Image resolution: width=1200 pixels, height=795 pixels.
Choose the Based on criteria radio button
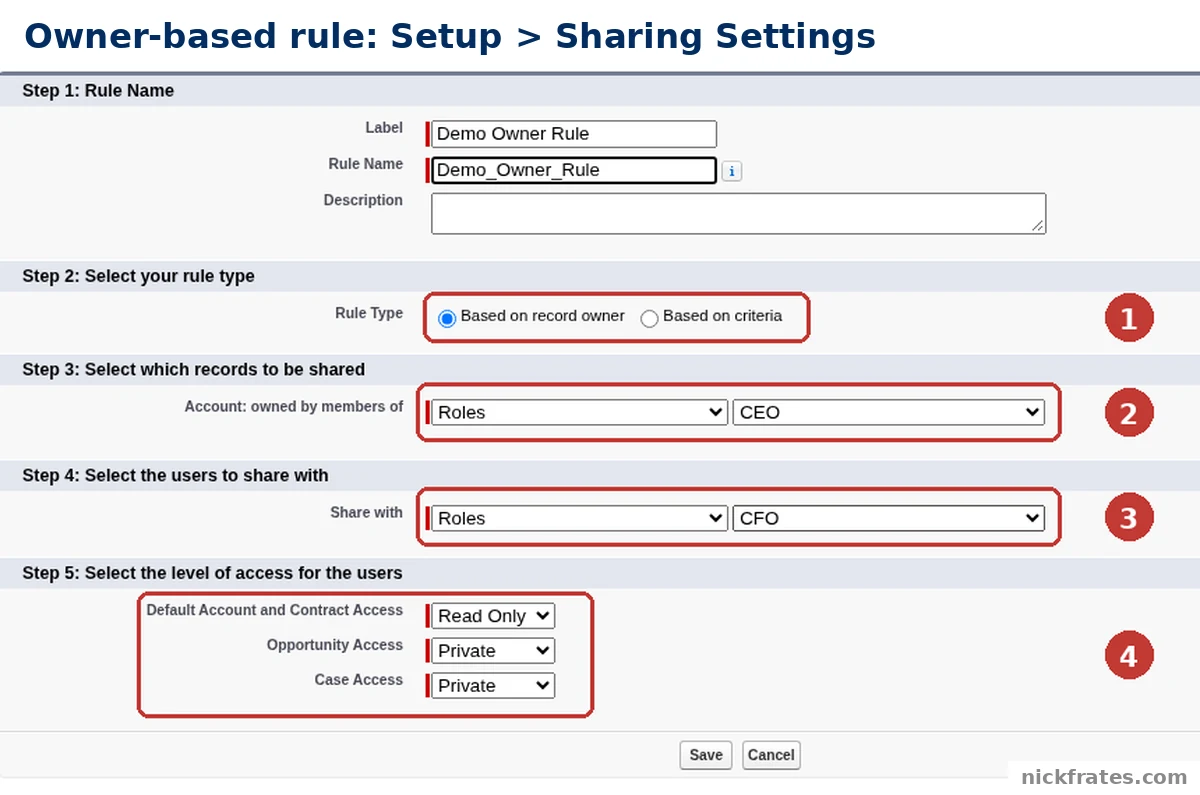click(x=650, y=318)
